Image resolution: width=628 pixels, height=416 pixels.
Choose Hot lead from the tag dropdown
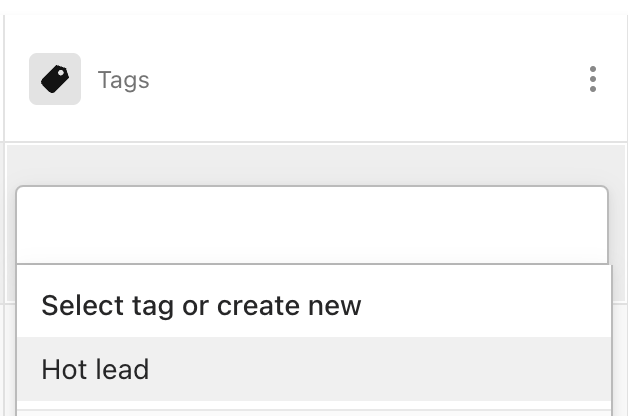[x=95, y=370]
